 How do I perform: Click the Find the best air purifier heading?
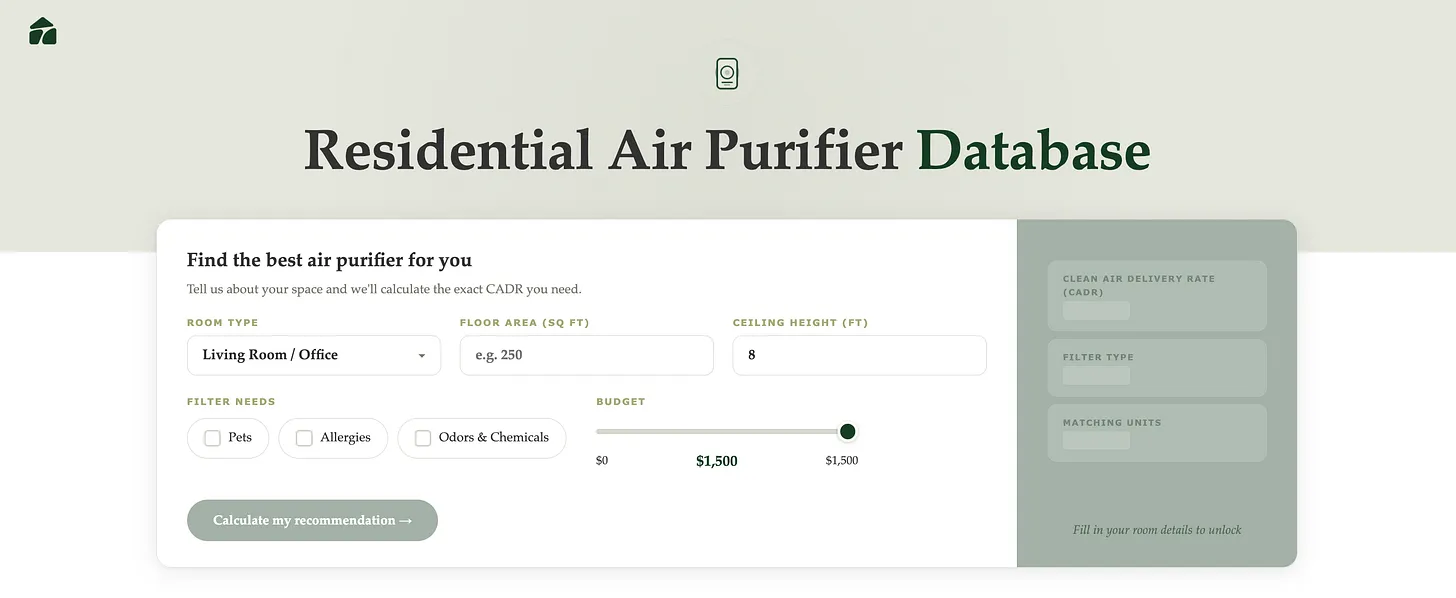329,259
